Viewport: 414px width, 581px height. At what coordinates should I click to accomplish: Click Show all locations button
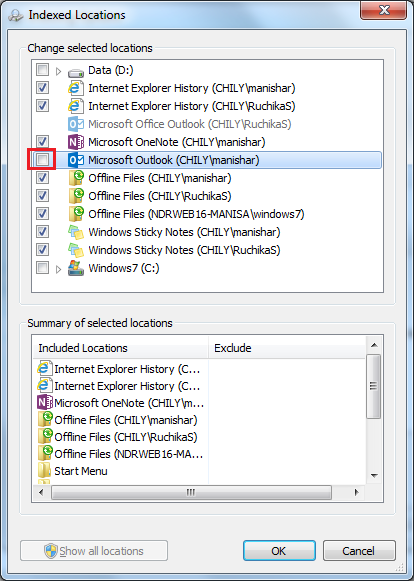point(94,551)
